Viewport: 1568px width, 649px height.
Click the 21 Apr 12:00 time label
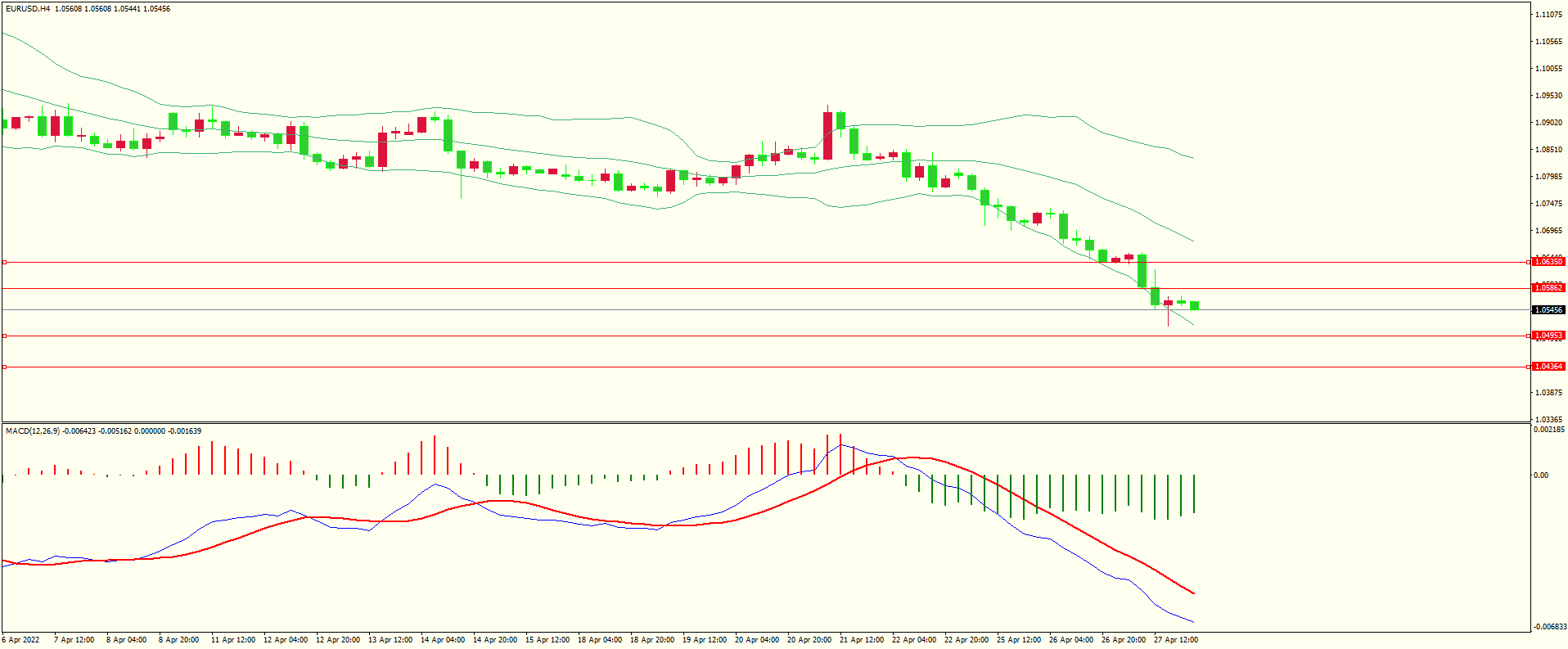click(x=862, y=640)
